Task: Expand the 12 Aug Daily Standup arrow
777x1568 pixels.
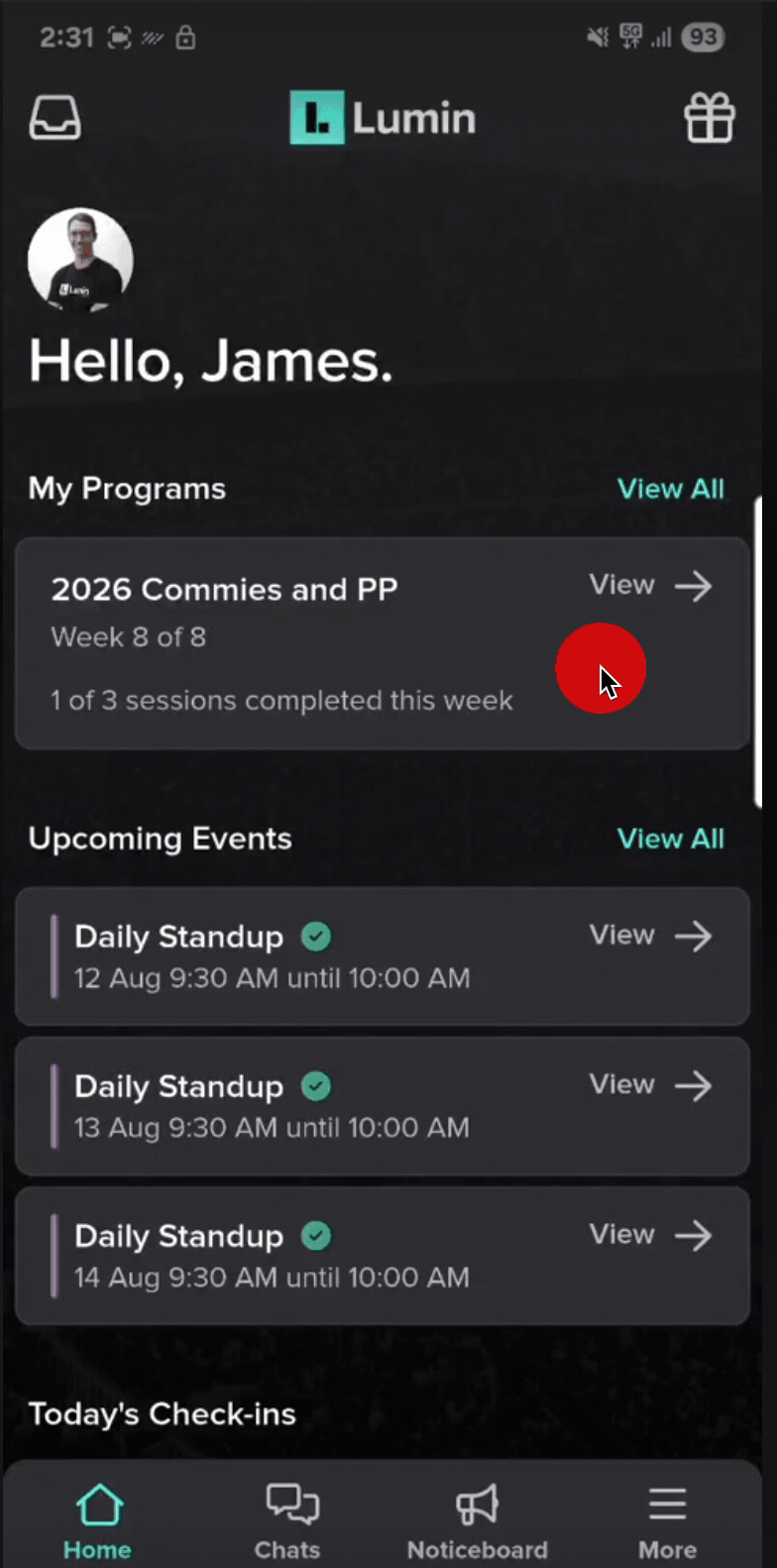Action: (x=693, y=936)
